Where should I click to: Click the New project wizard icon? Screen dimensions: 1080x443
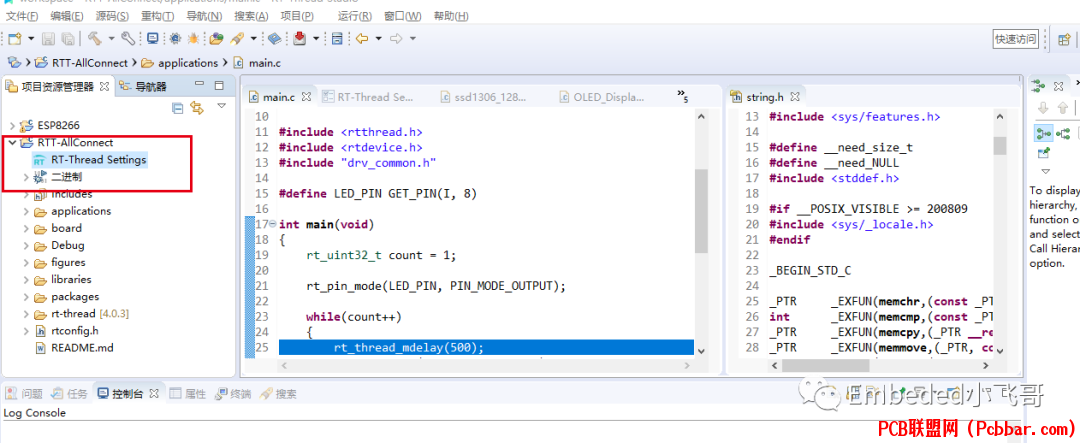click(15, 39)
